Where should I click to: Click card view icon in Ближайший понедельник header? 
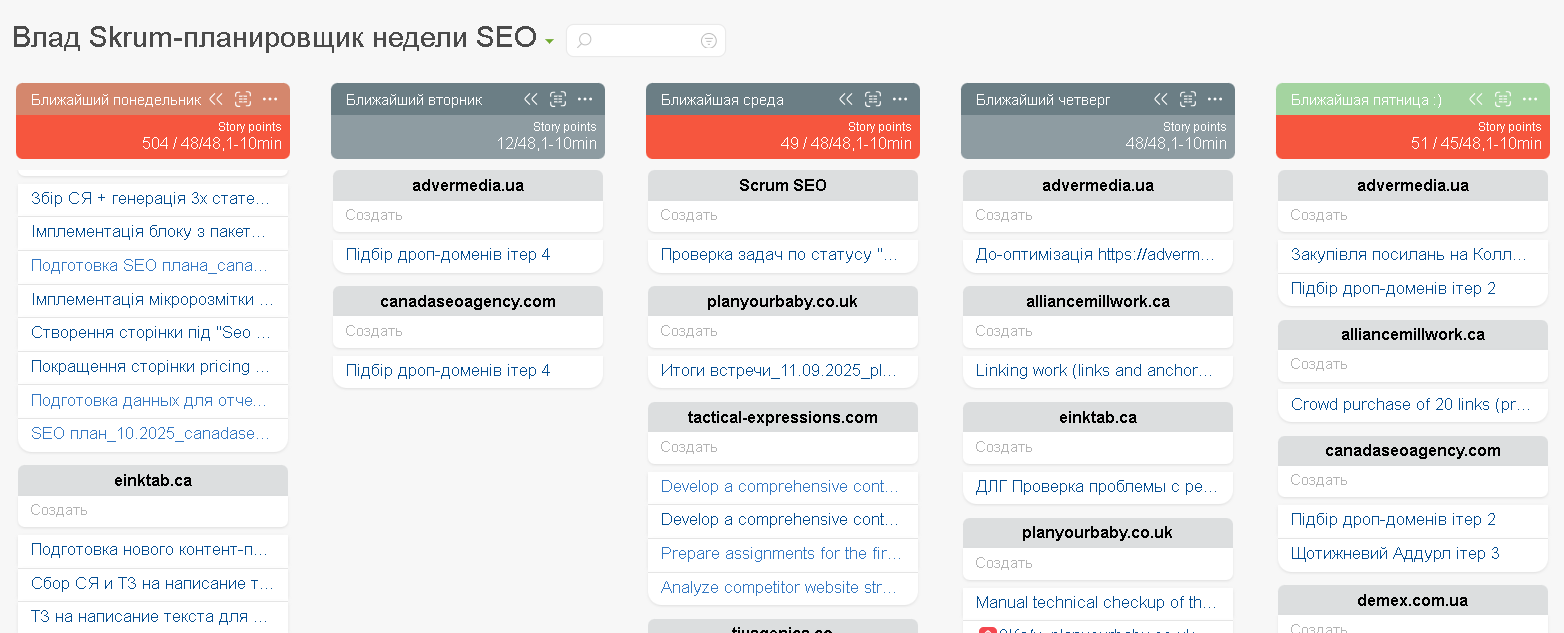point(243,99)
